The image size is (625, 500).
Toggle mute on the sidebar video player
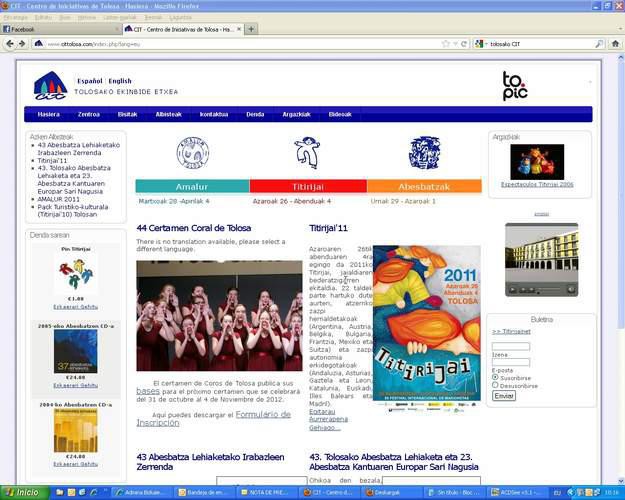(571, 290)
